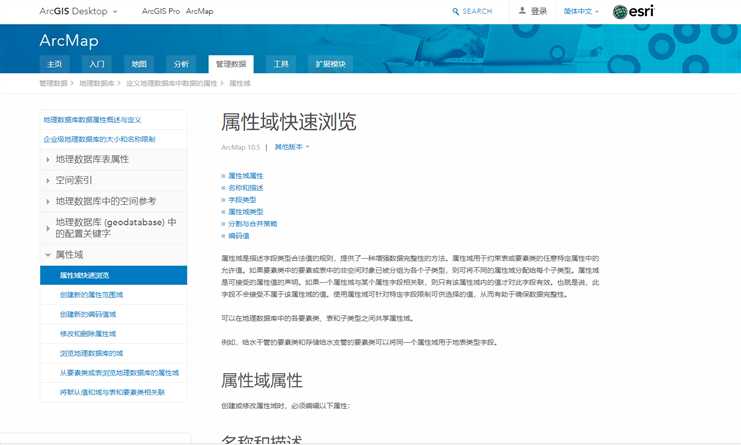Screen dimensions: 741x445
Task: Open the 工具 tab
Action: point(281,64)
